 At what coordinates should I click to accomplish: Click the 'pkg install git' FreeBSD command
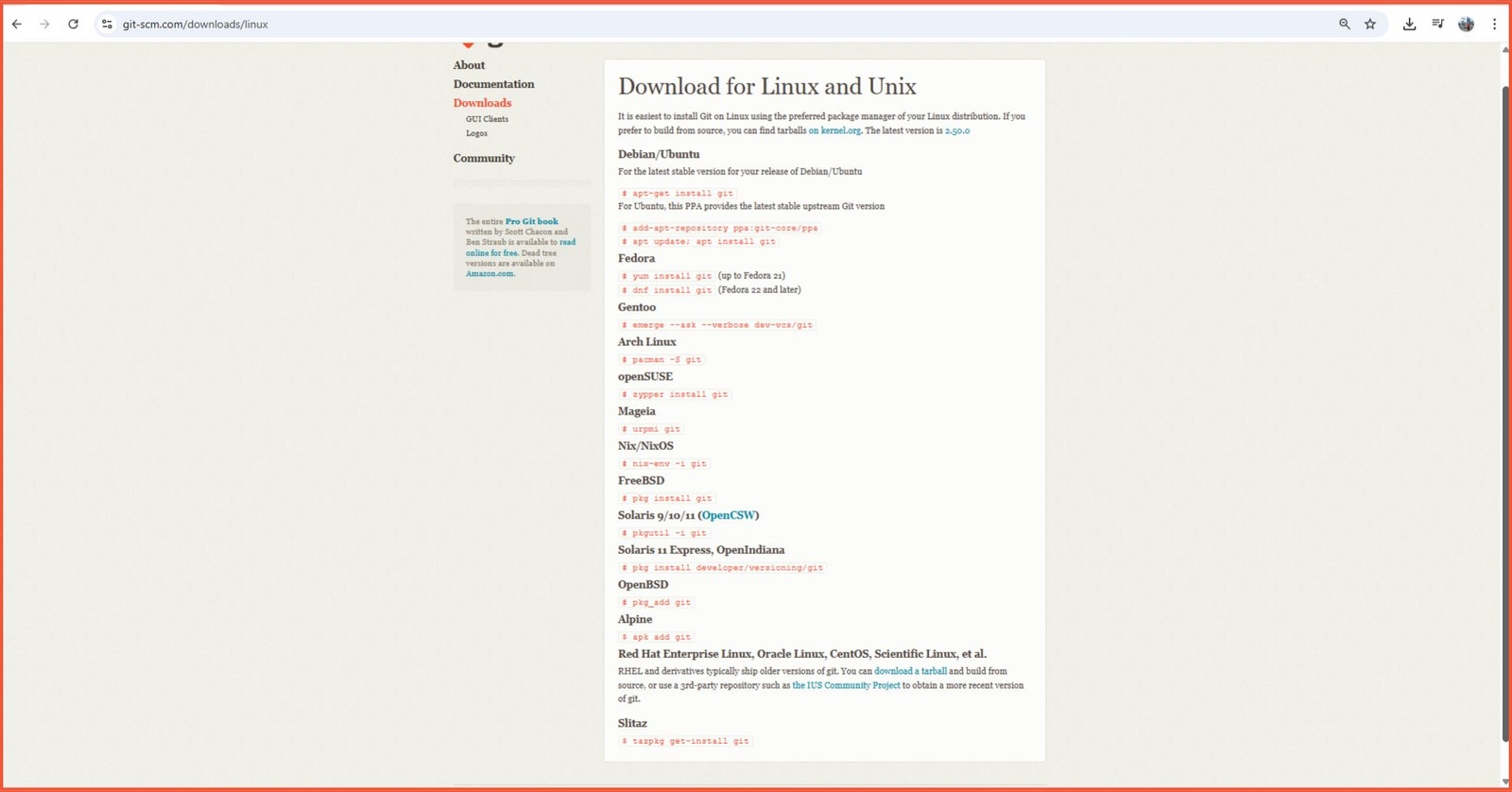click(x=666, y=498)
